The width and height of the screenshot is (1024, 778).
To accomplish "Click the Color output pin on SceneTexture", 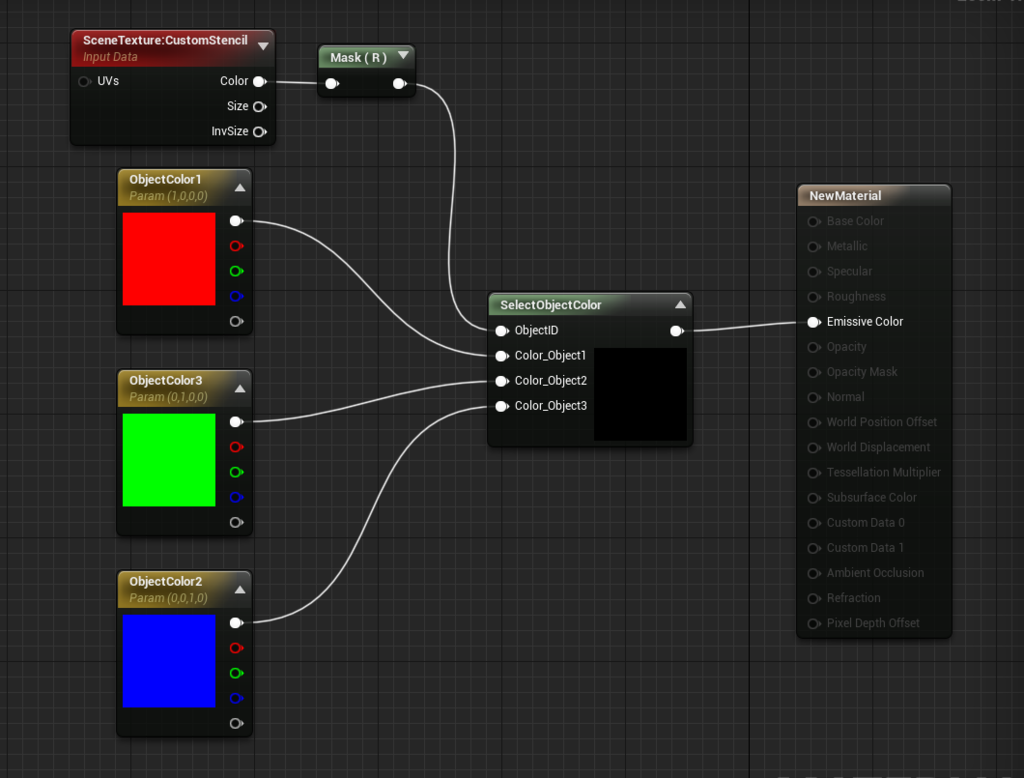I will tap(260, 82).
